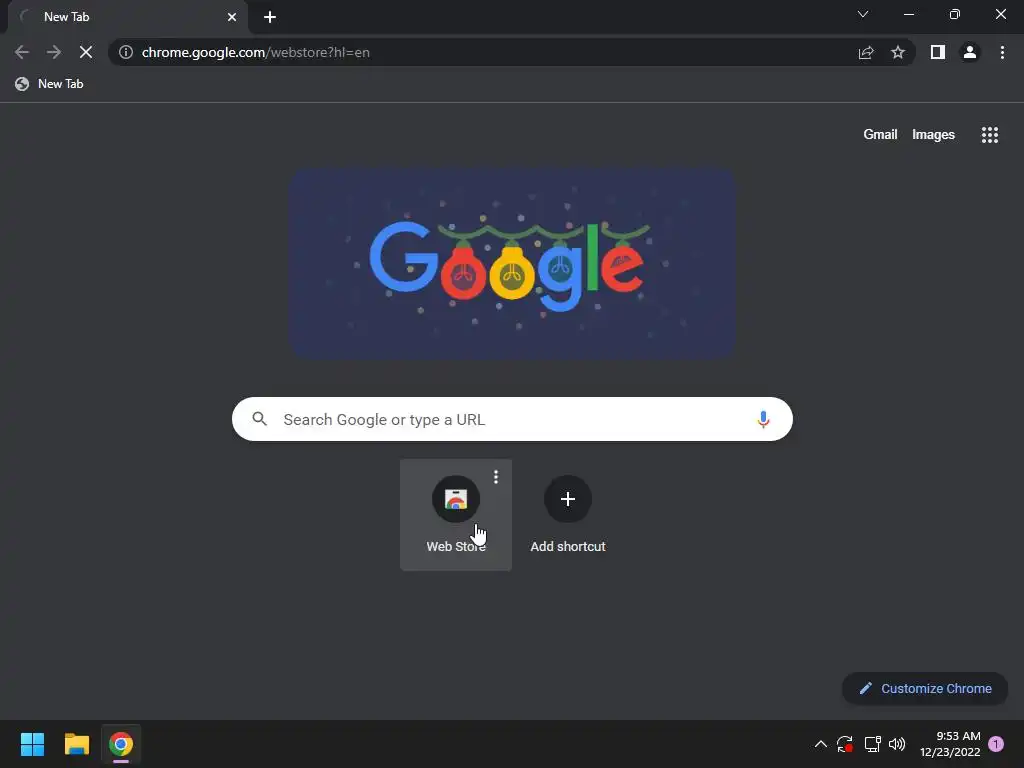Expand the tab search dropdown arrow

point(863,14)
